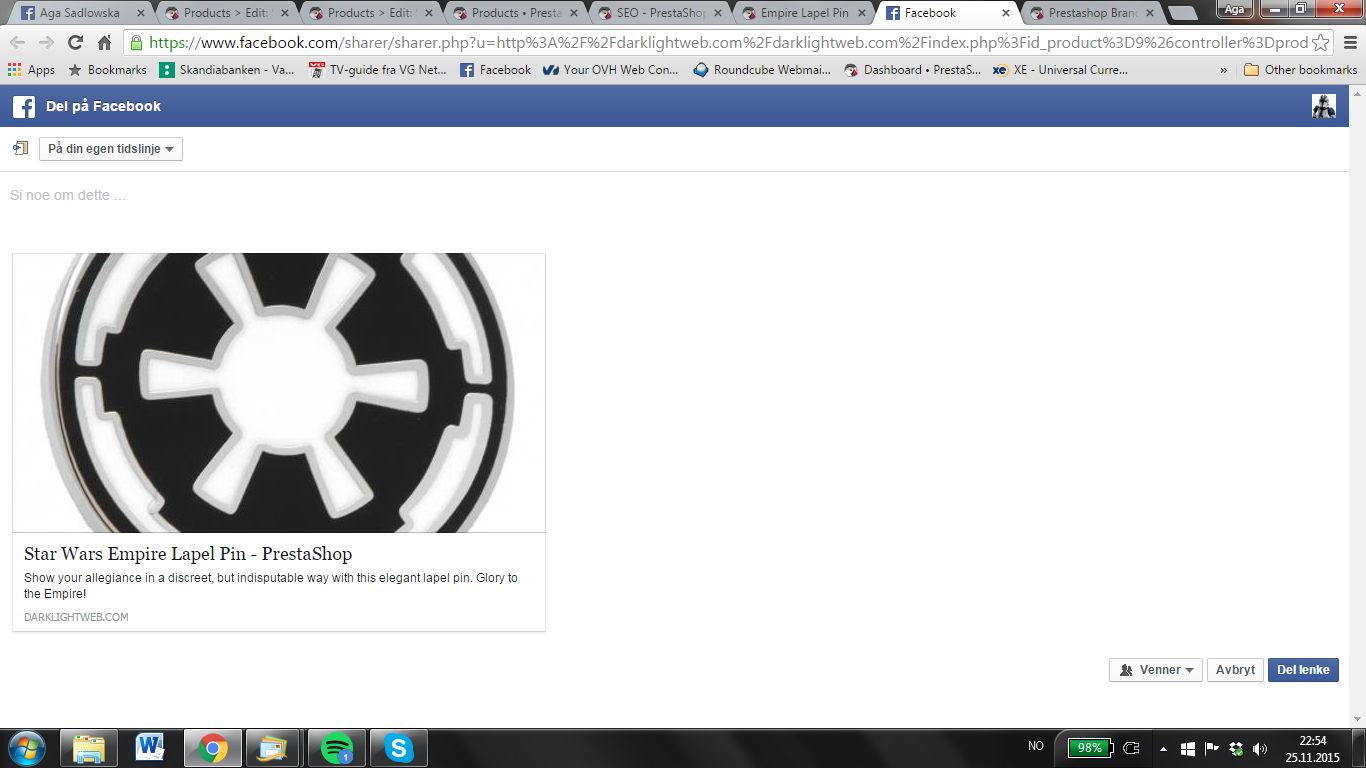Click the Facebook logo in the share header
The height and width of the screenshot is (768, 1366).
click(x=24, y=106)
